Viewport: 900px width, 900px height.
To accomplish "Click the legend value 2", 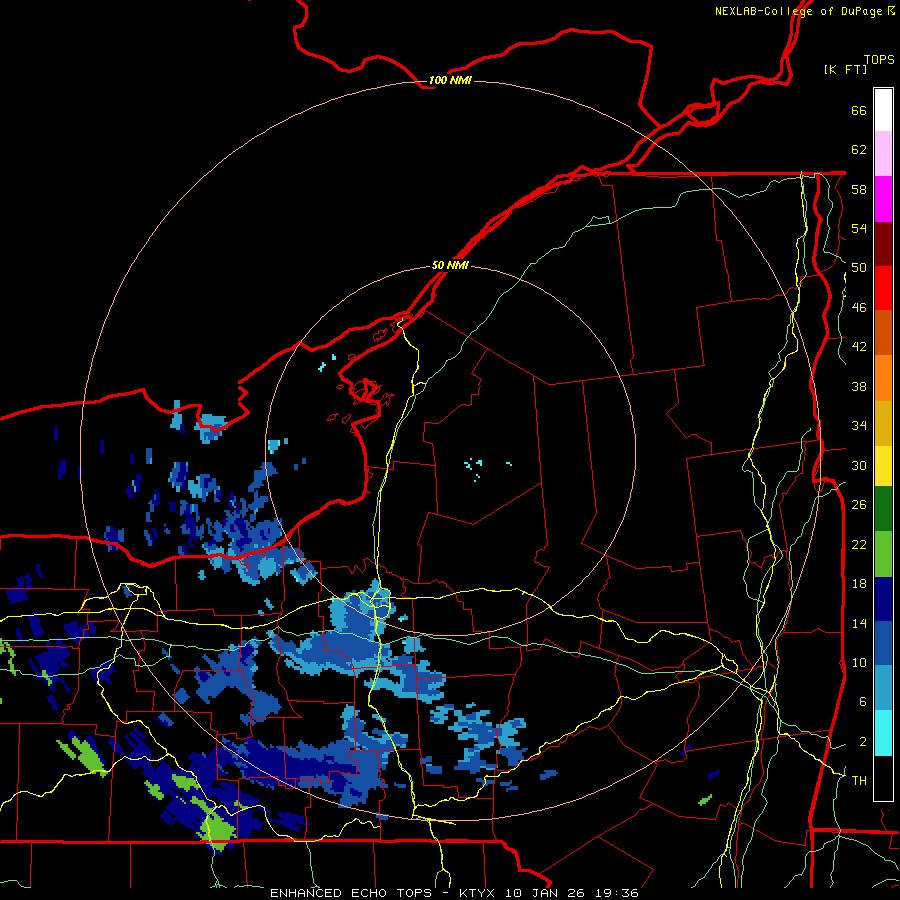I will pyautogui.click(x=863, y=741).
